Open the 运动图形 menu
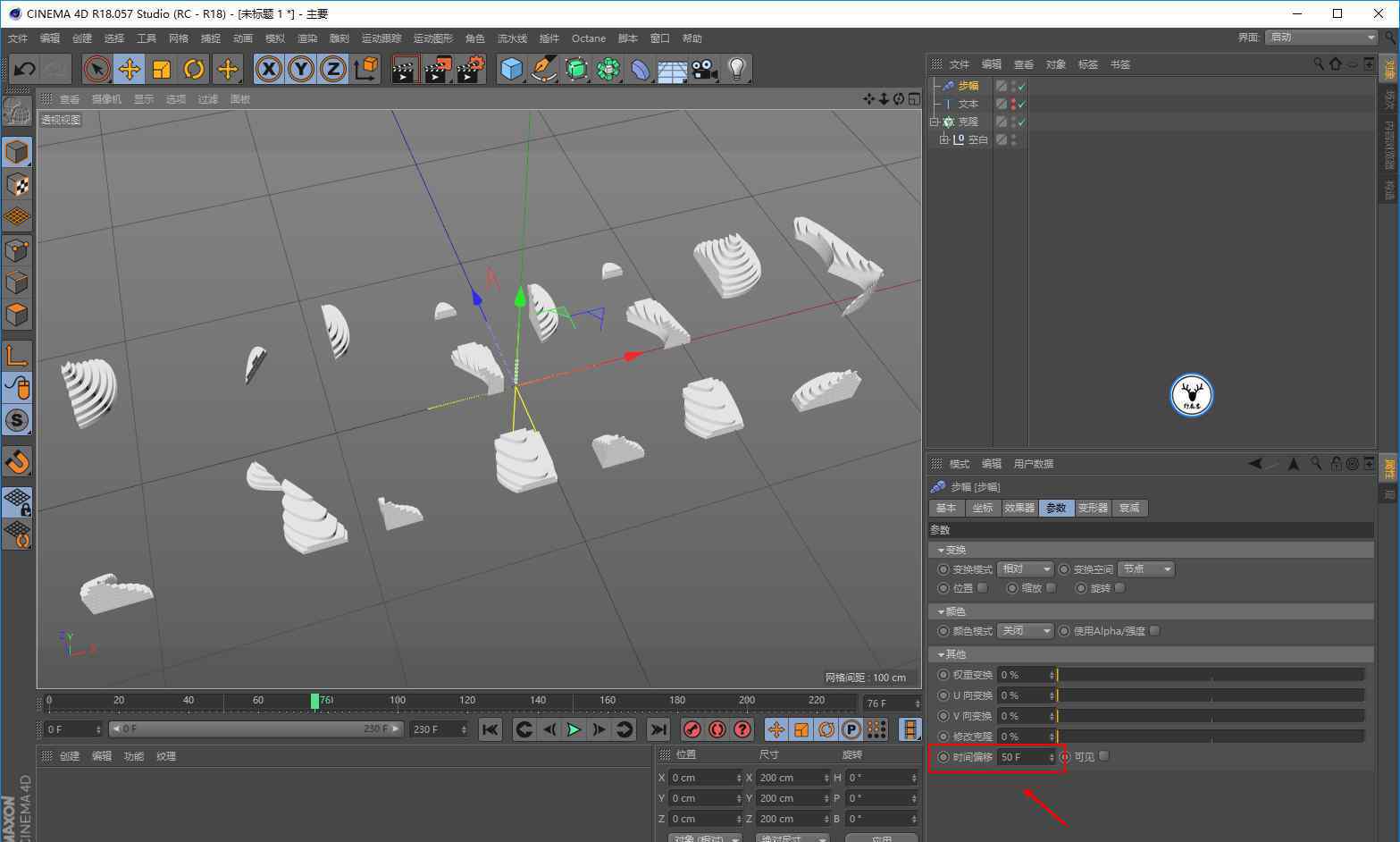This screenshot has width=1400, height=842. pyautogui.click(x=433, y=38)
